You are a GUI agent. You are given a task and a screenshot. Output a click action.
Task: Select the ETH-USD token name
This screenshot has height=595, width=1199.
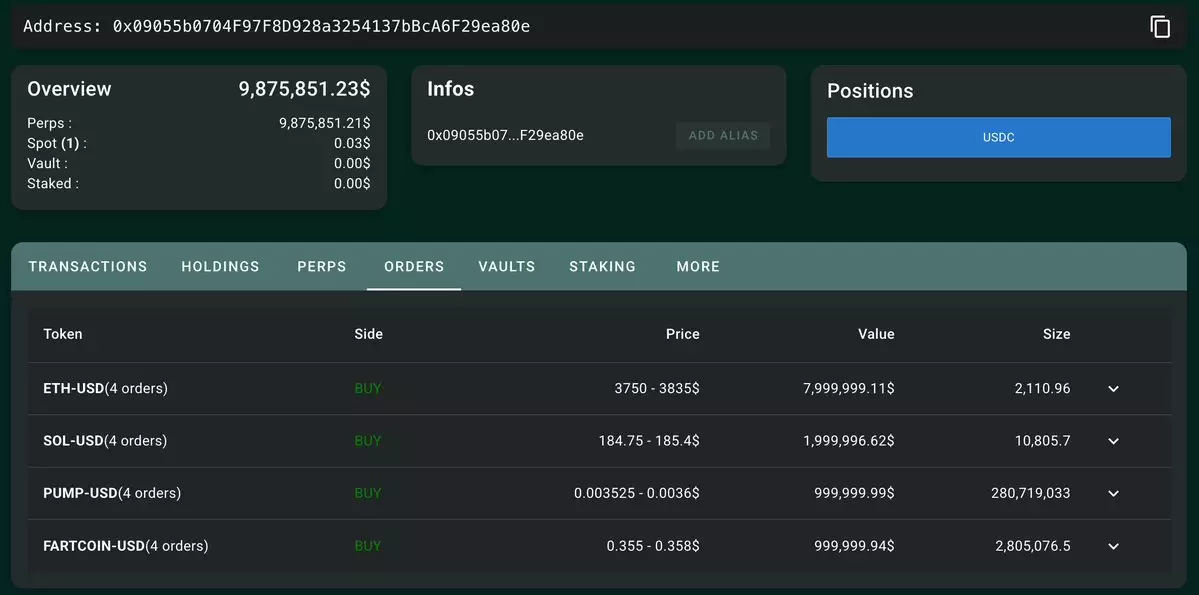74,389
